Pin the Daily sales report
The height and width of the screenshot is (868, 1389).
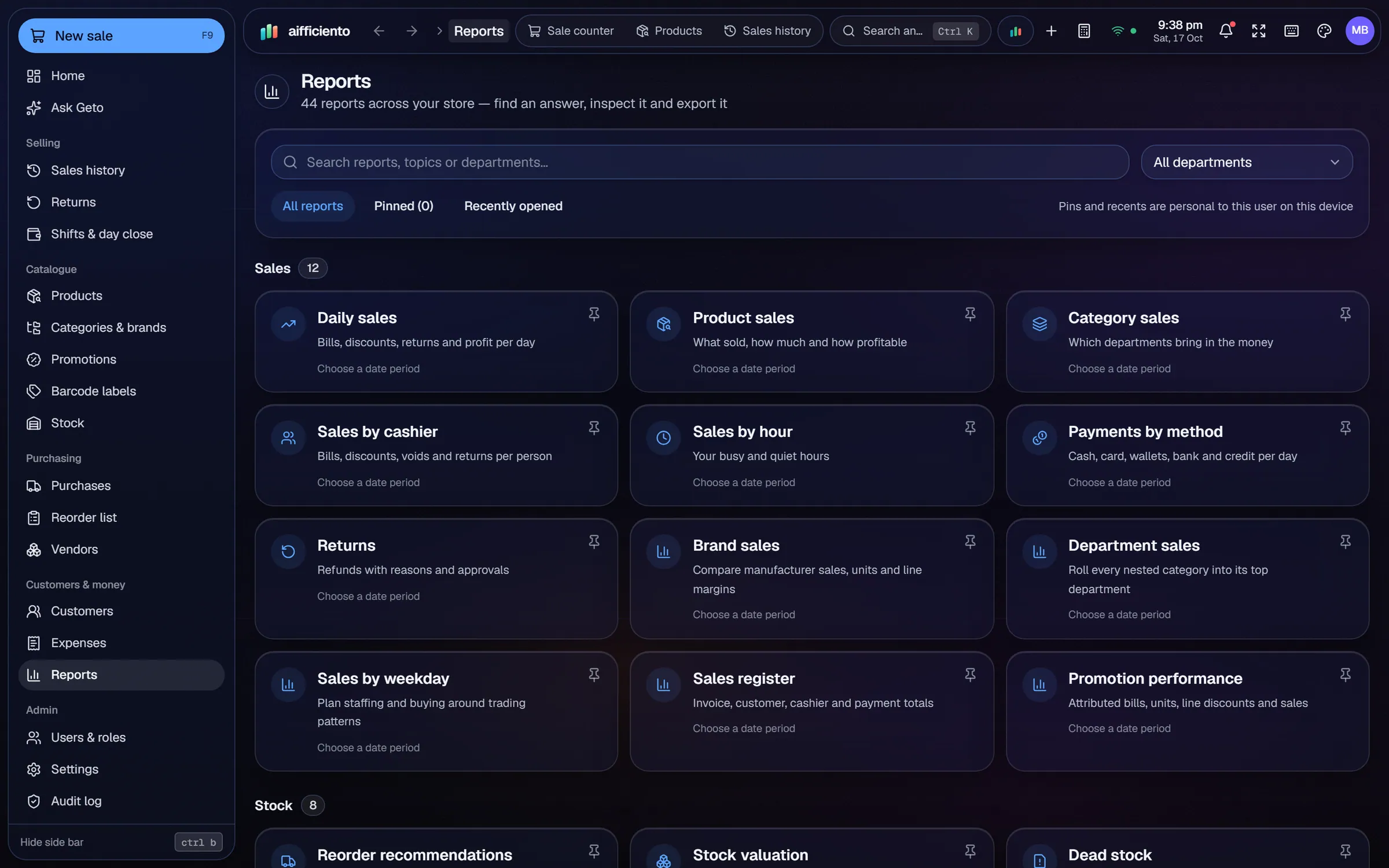[x=594, y=314]
